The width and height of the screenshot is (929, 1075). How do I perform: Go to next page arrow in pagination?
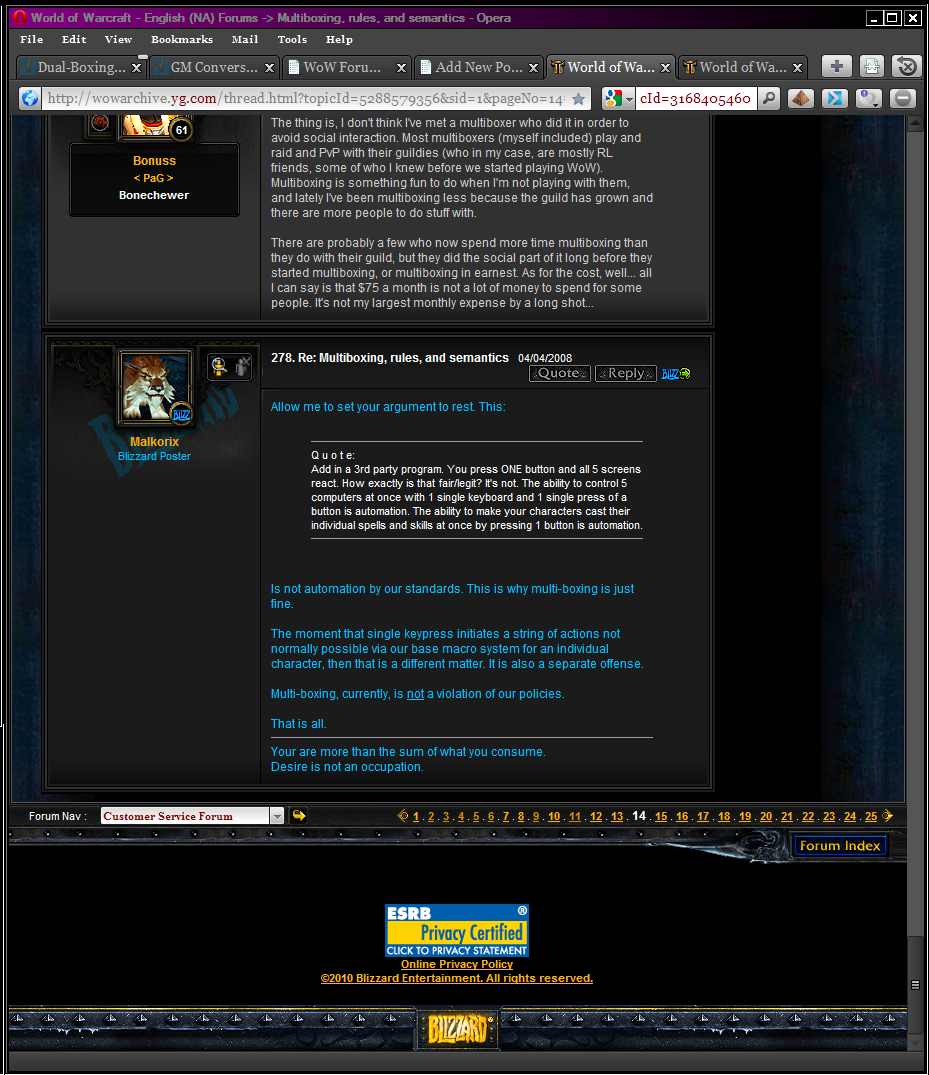pyautogui.click(x=888, y=816)
